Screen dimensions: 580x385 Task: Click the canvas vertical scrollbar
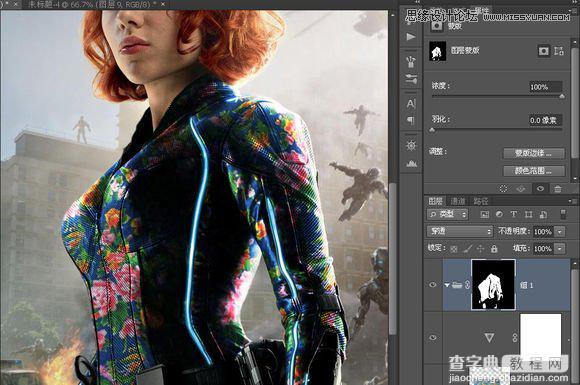(393, 259)
